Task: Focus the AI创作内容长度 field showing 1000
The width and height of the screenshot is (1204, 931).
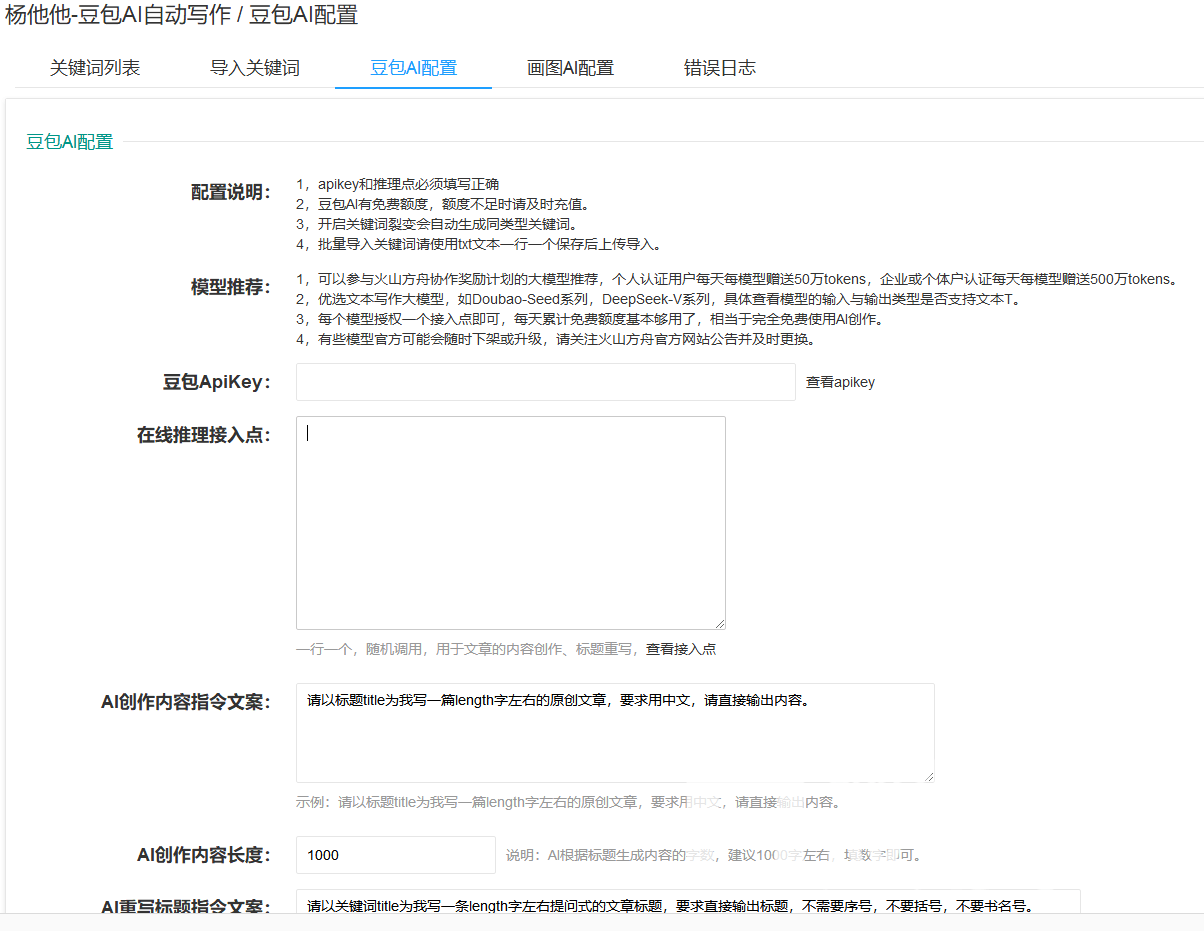Action: point(395,855)
